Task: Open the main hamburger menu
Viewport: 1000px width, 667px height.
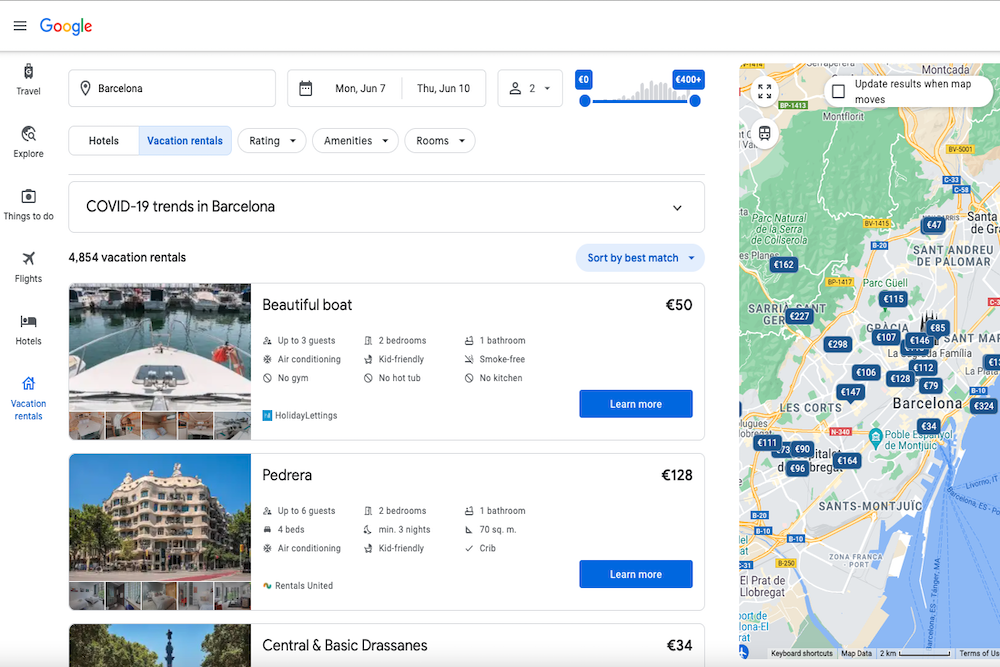Action: (x=20, y=26)
